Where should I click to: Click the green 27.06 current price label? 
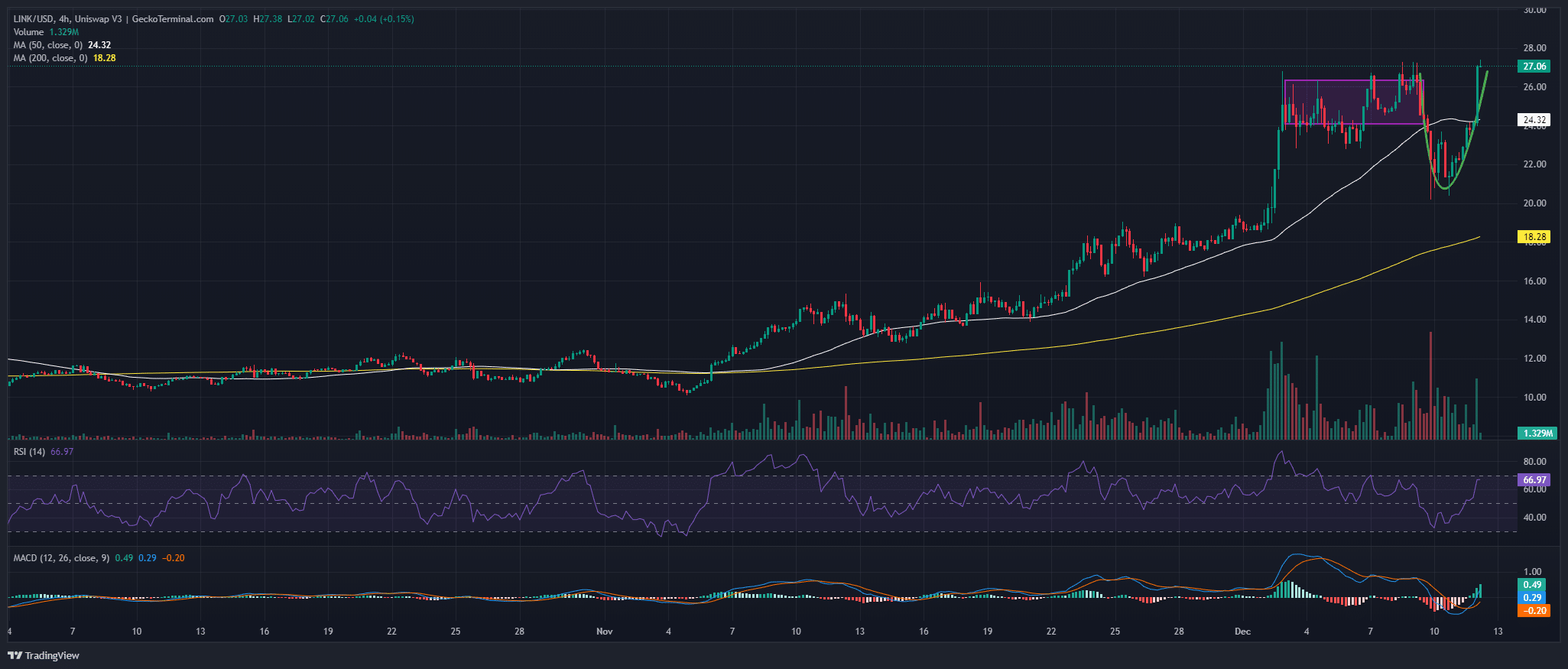click(1534, 67)
